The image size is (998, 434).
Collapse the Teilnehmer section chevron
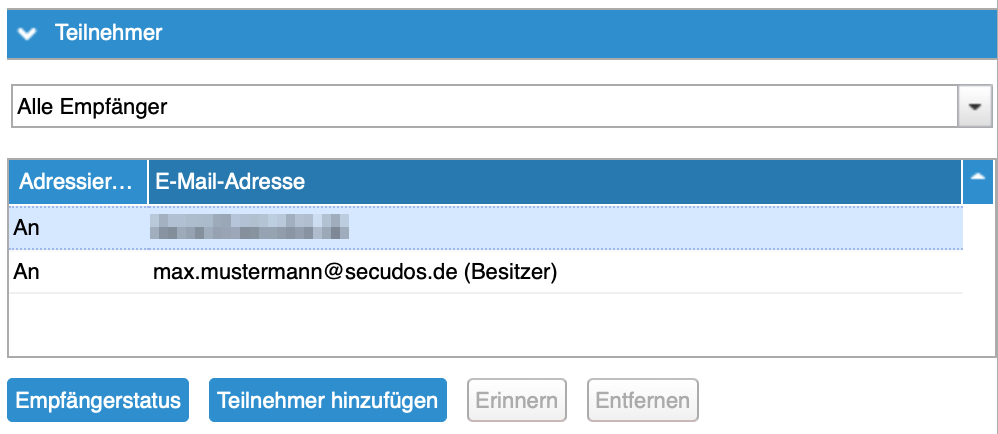click(x=27, y=34)
